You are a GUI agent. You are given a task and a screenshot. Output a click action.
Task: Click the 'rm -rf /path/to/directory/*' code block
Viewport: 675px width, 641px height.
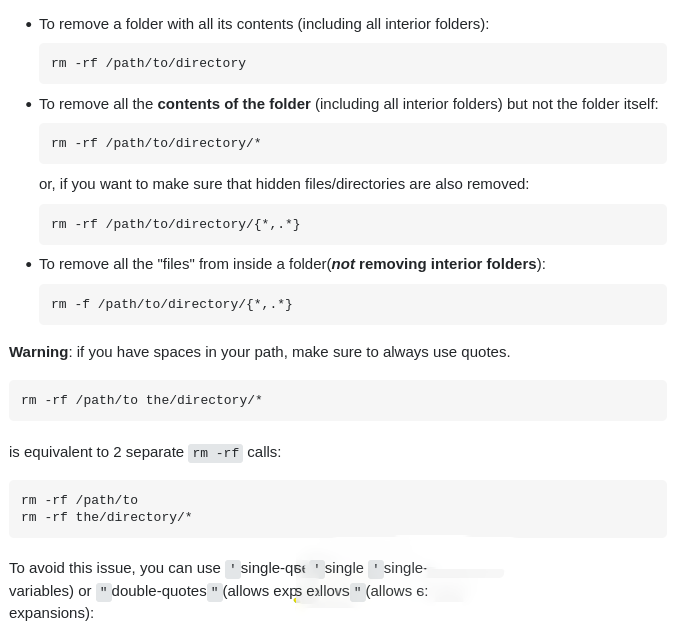156,143
